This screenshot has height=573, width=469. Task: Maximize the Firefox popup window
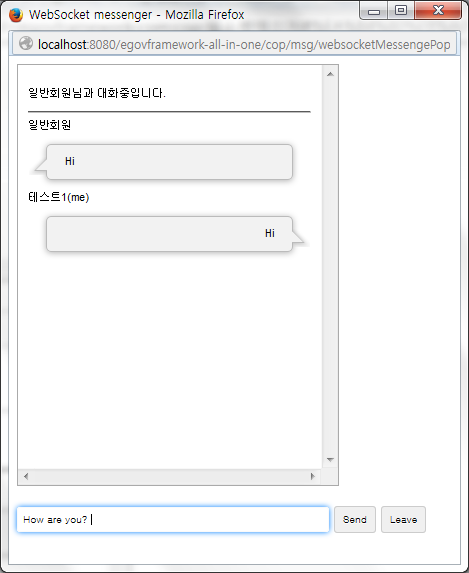point(401,11)
